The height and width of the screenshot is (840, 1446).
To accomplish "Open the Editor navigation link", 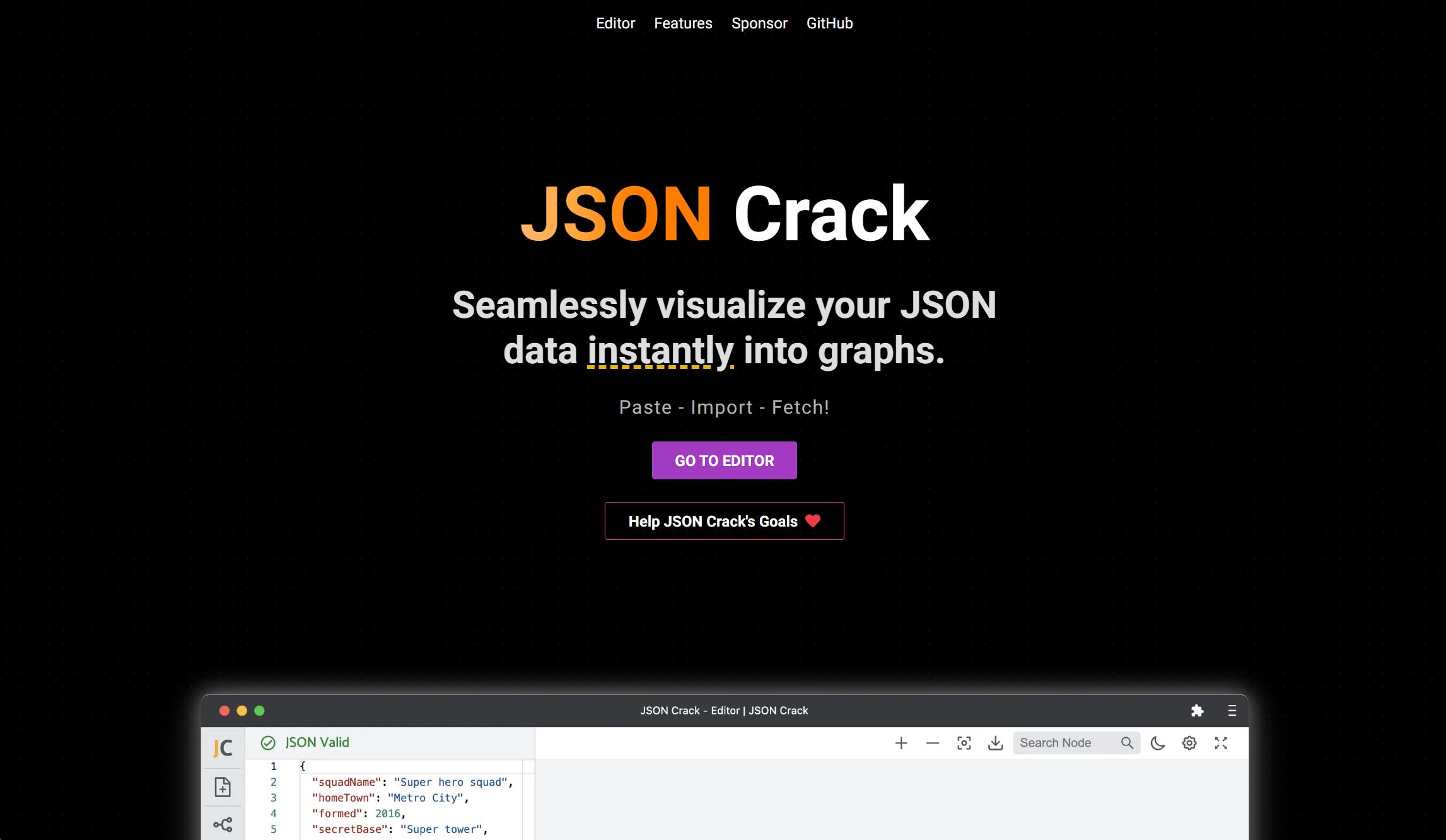I will tap(615, 23).
